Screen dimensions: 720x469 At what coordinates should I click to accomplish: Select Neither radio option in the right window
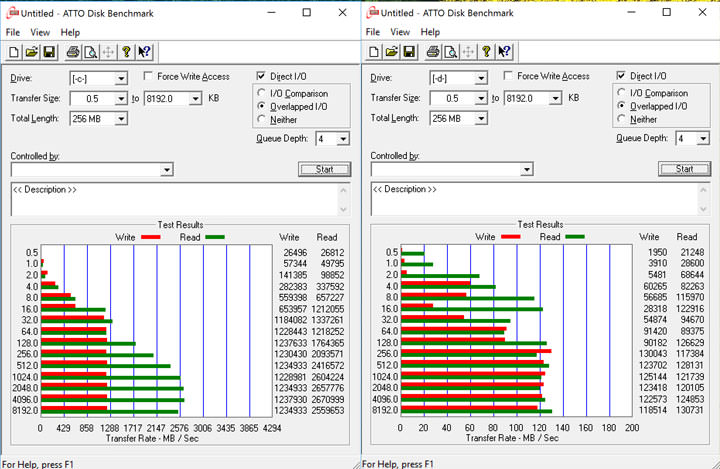(622, 119)
